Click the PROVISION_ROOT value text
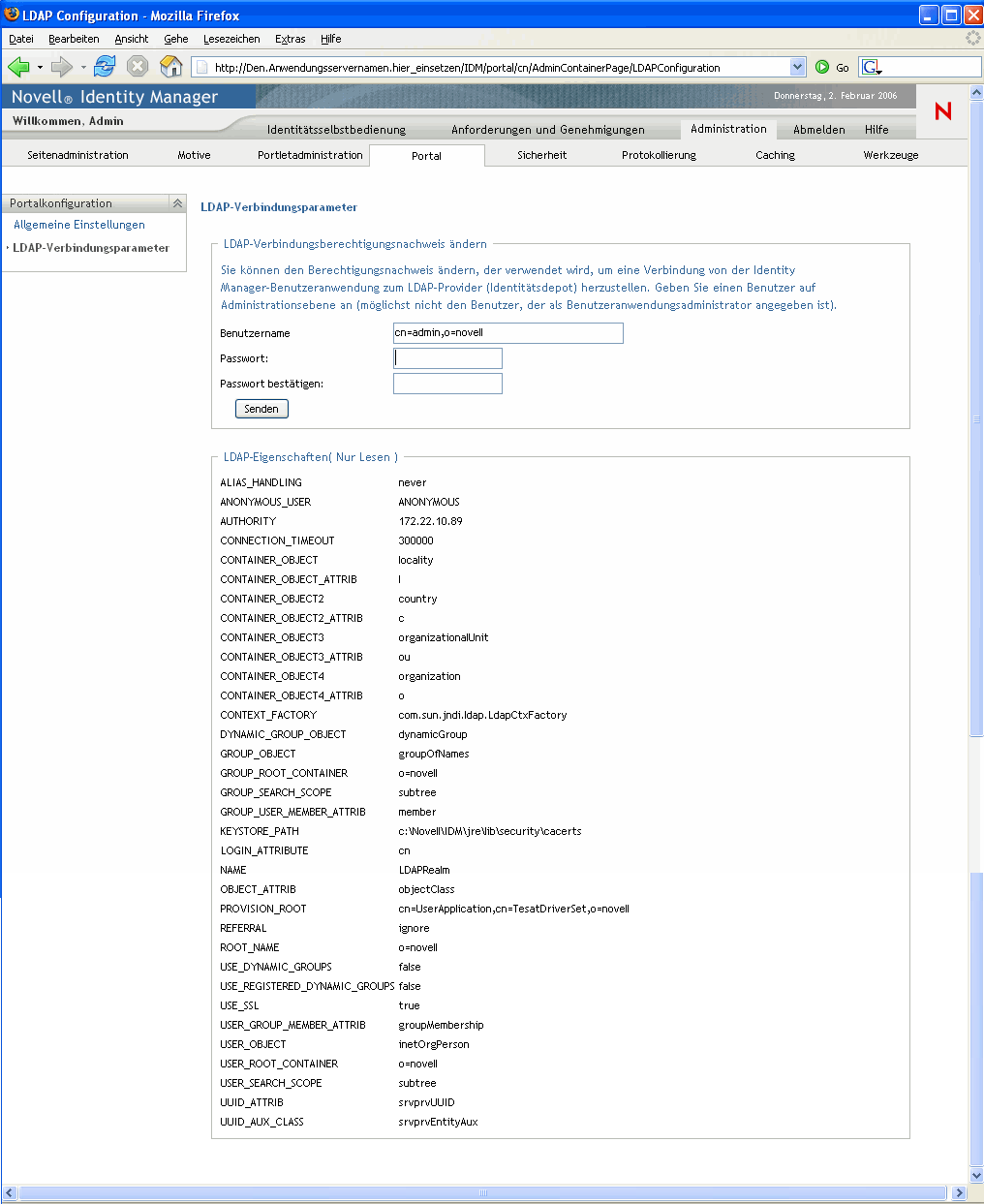This screenshot has width=984, height=1204. pyautogui.click(x=514, y=909)
